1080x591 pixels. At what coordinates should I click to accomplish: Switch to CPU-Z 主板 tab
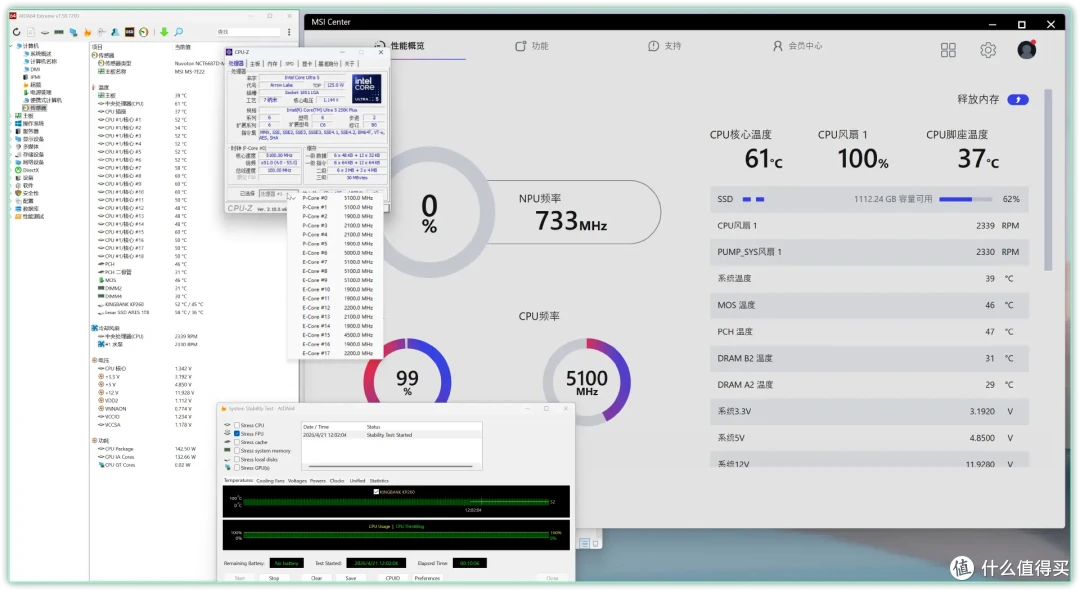[255, 64]
